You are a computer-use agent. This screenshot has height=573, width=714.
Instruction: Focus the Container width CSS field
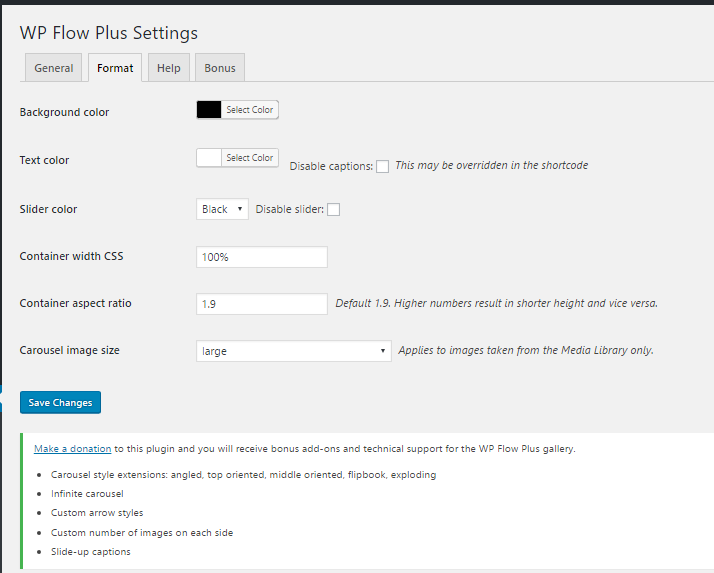(x=262, y=257)
